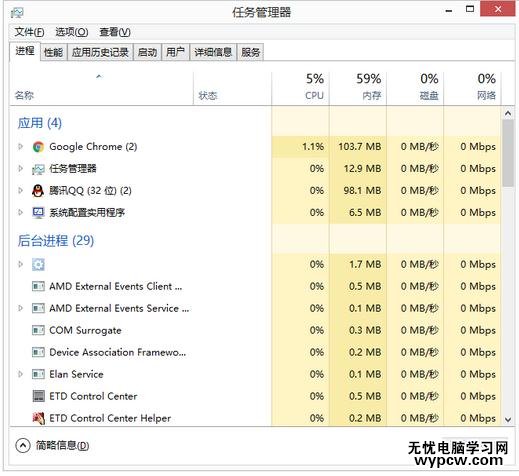Image resolution: width=519 pixels, height=476 pixels.
Task: Open the 查看(V) menu
Action: point(115,32)
